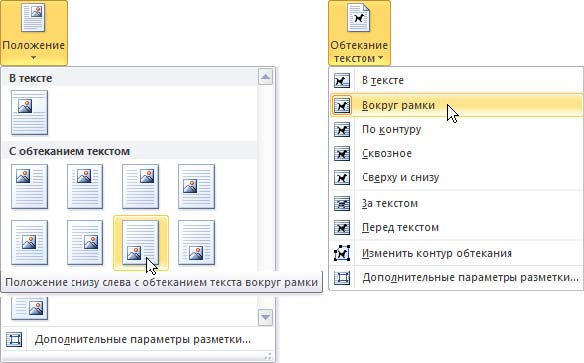Screen dimensions: 584x363
Task: Choose Изменить контур обтекания
Action: click(456, 254)
